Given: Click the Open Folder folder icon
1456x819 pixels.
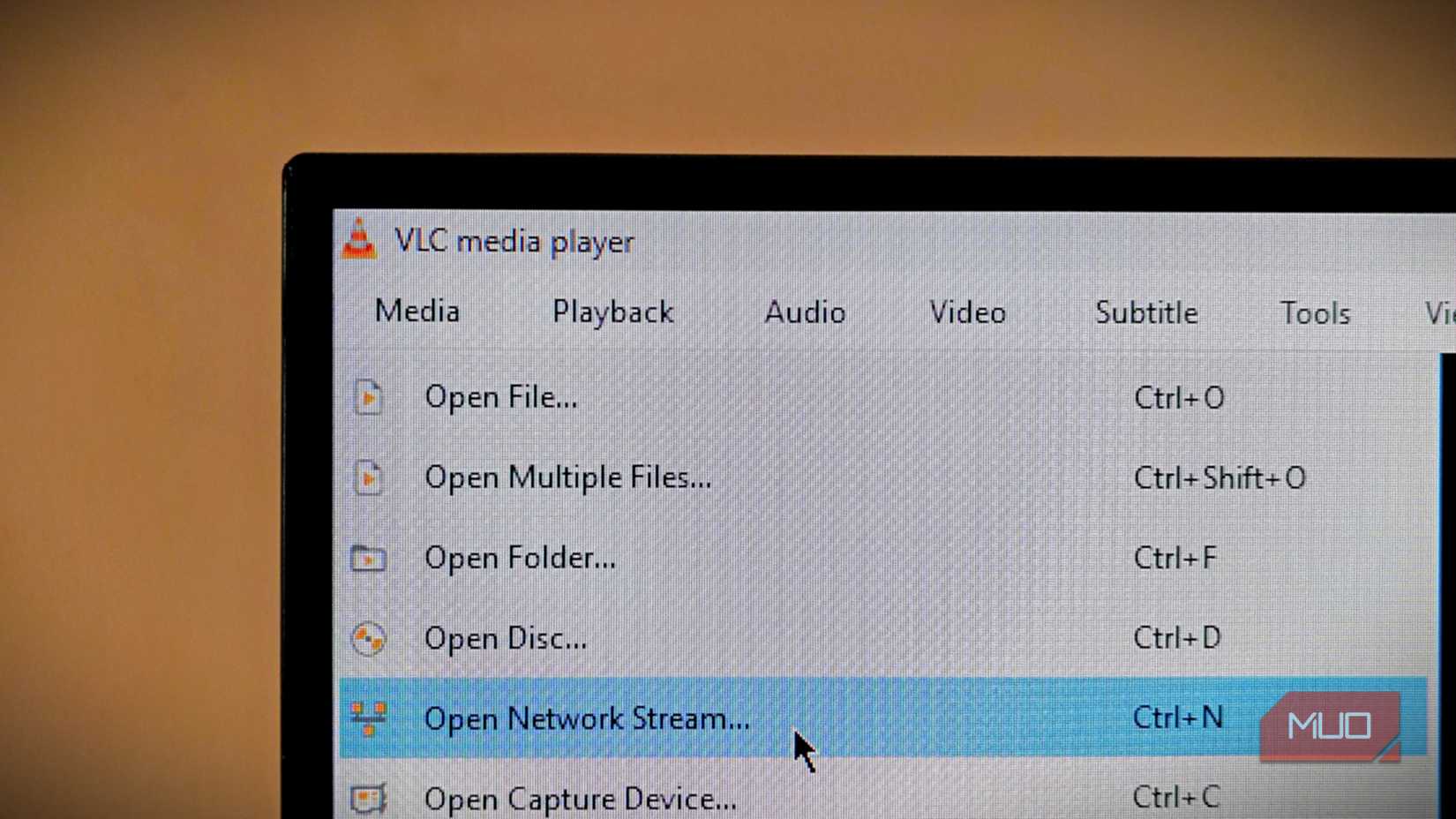Looking at the screenshot, I should [369, 559].
